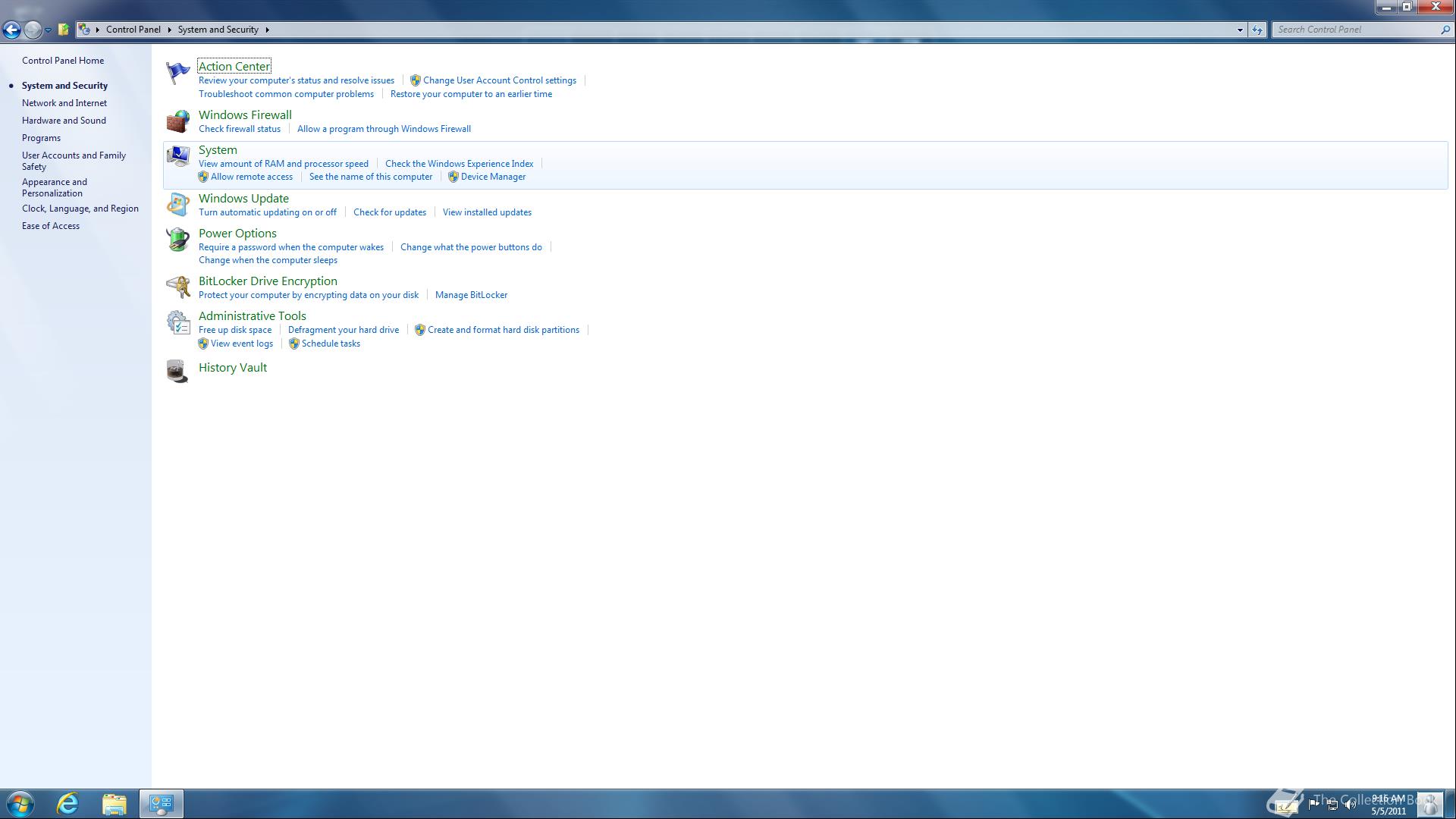Open the History Vault heading link
The height and width of the screenshot is (819, 1456).
click(x=233, y=368)
